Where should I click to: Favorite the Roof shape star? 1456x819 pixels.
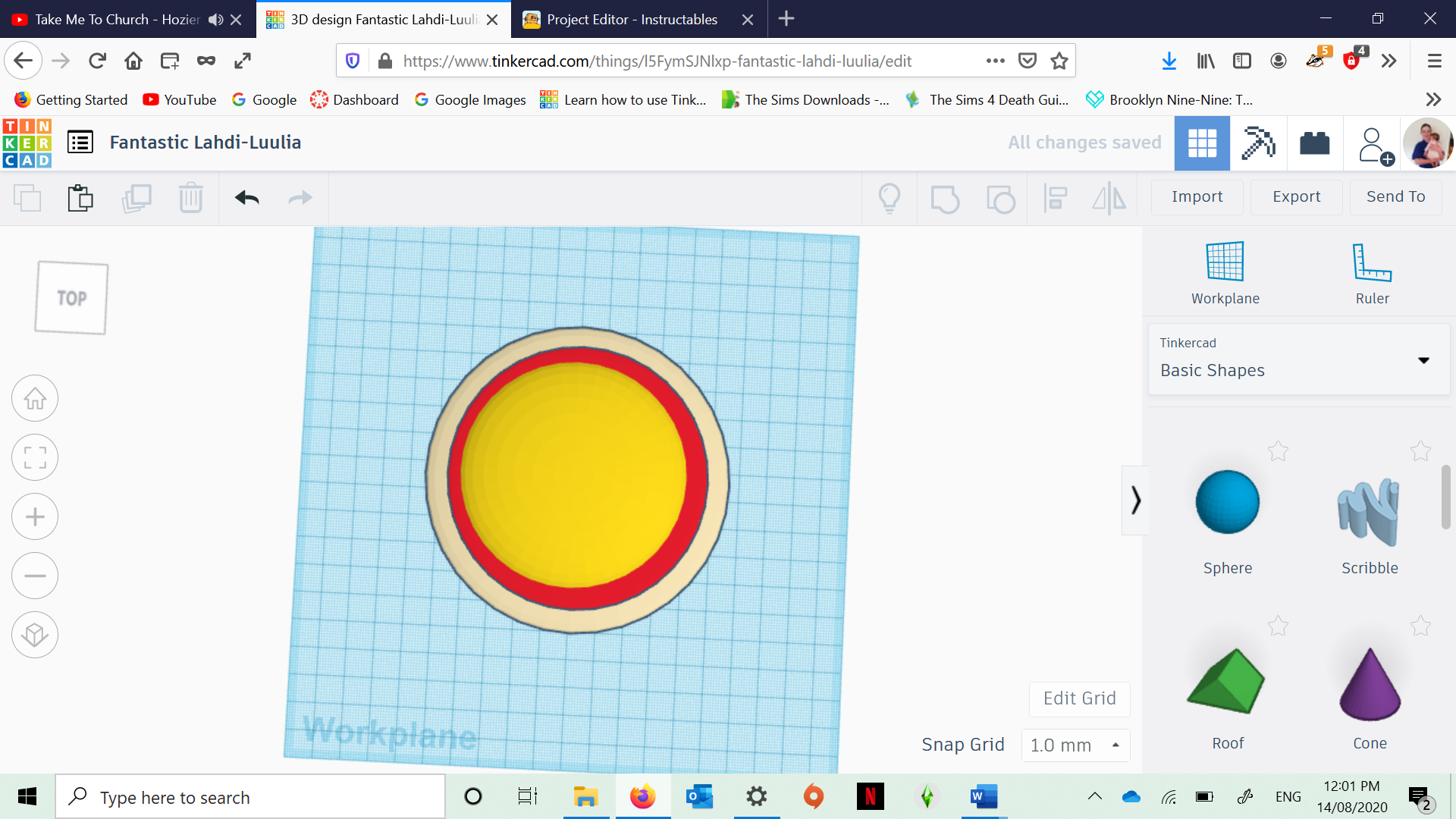click(x=1278, y=626)
